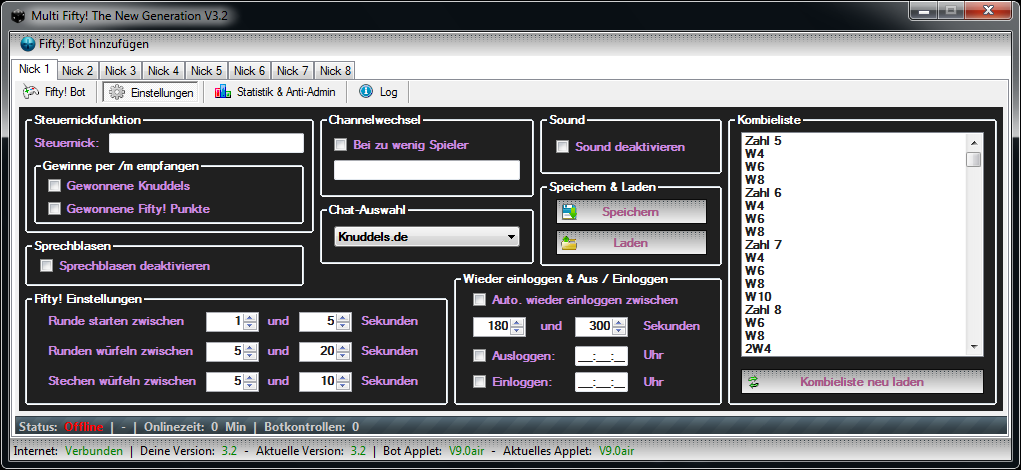The image size is (1021, 470).
Task: Switch to the Nick 7 tab
Action: [292, 71]
